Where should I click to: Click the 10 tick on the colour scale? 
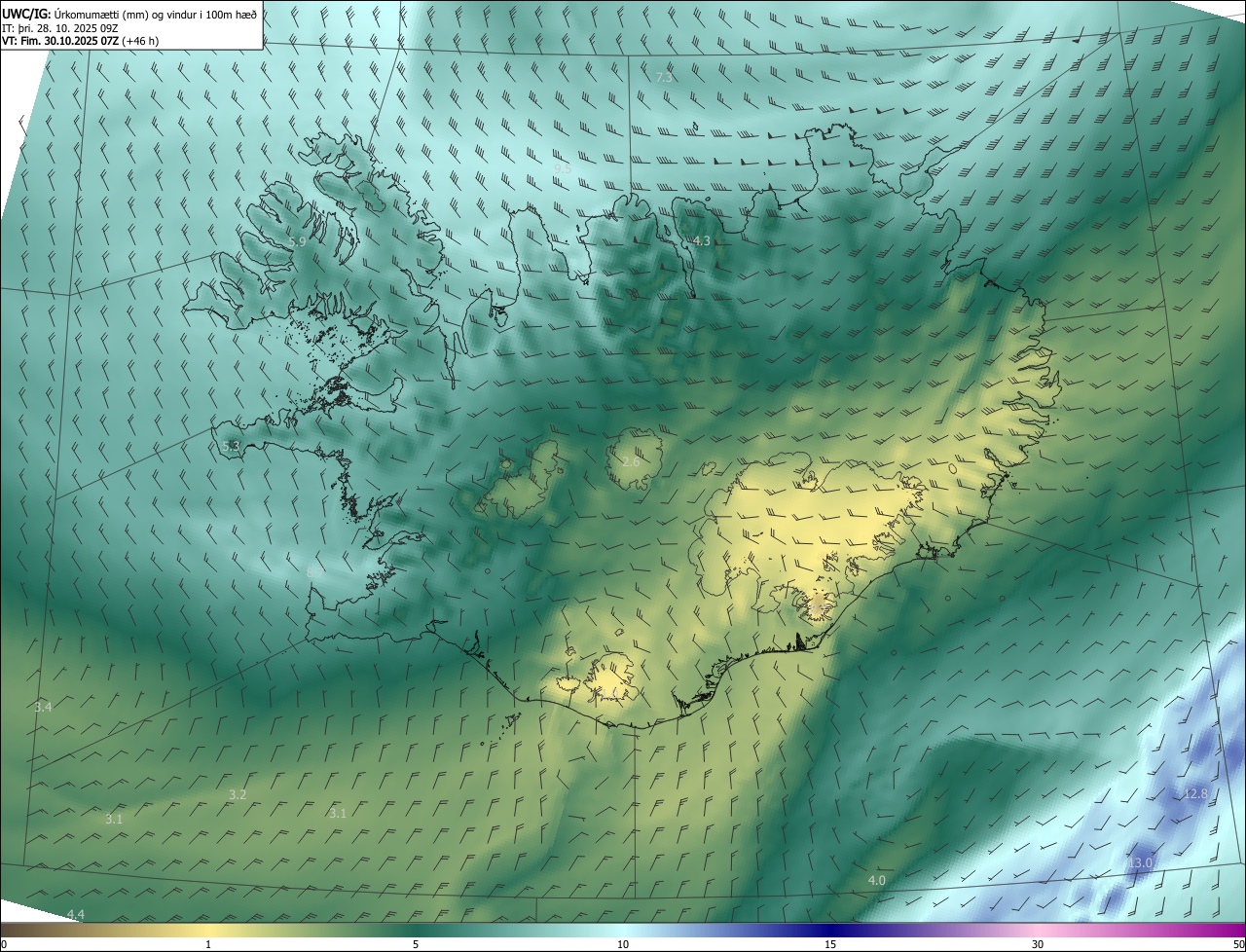click(623, 944)
